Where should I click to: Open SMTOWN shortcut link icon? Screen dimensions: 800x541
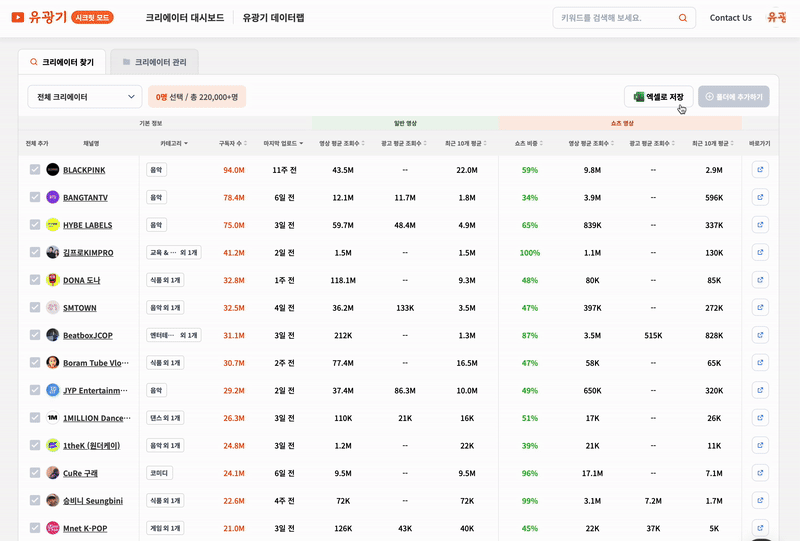coord(760,308)
